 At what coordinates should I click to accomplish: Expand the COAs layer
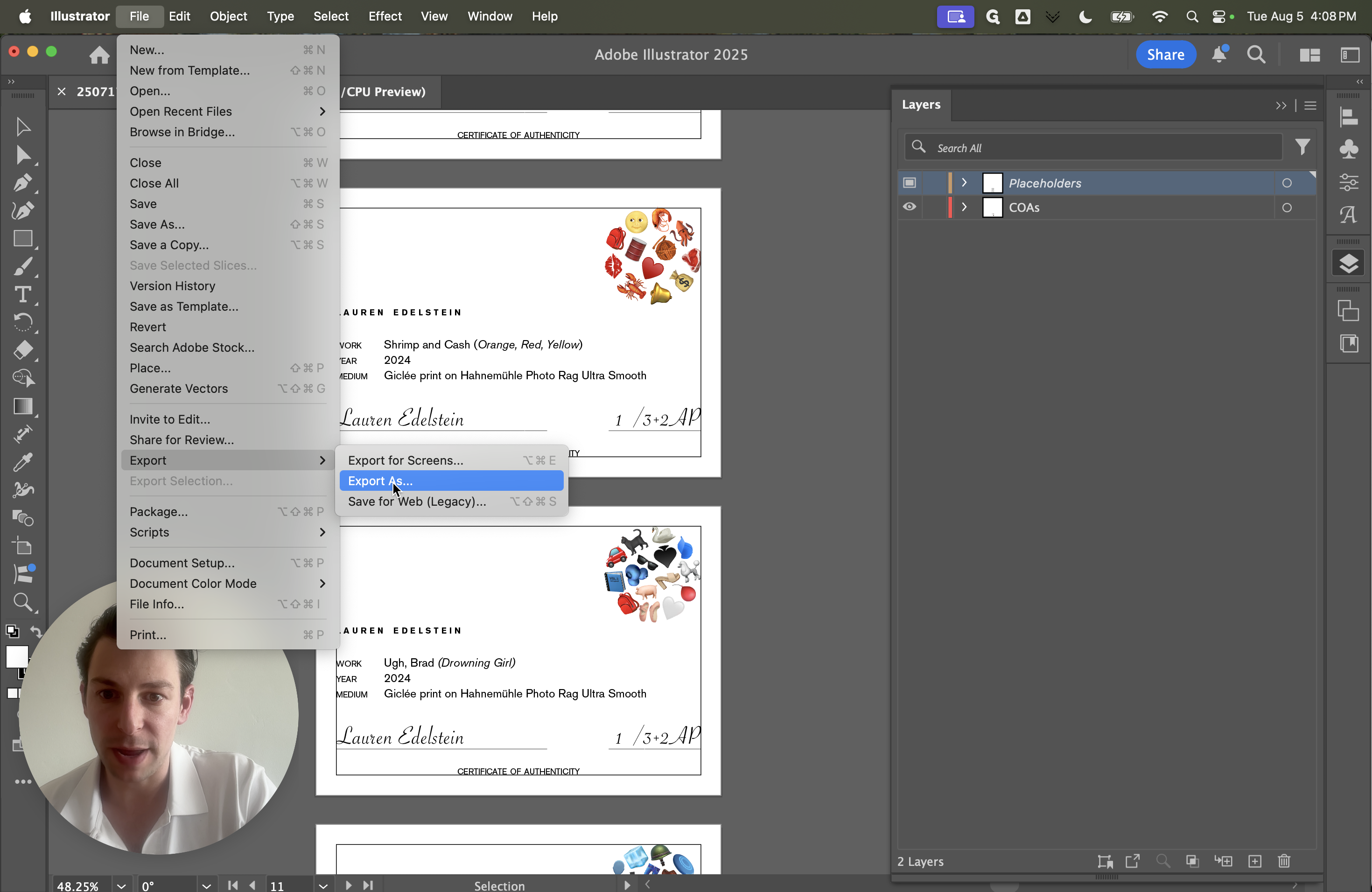coord(964,207)
